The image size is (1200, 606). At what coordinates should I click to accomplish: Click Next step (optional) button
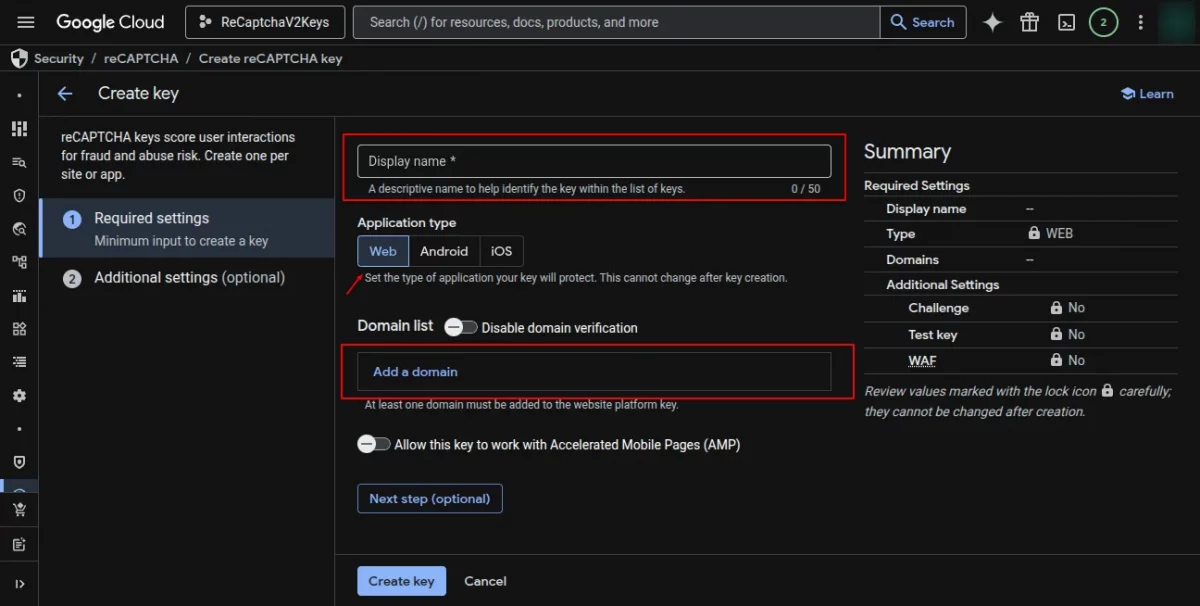430,498
